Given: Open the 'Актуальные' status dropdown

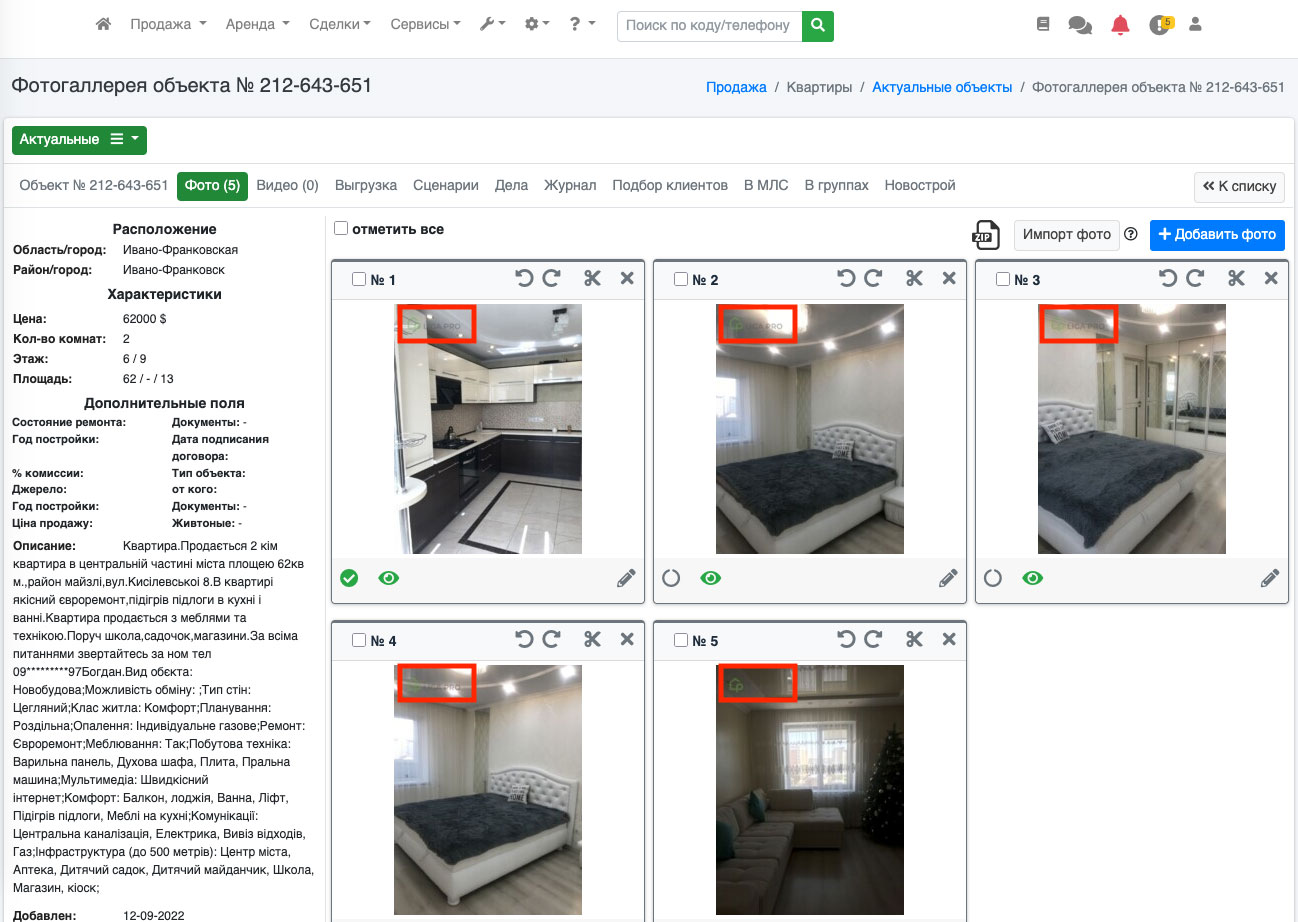Looking at the screenshot, I should click(79, 140).
